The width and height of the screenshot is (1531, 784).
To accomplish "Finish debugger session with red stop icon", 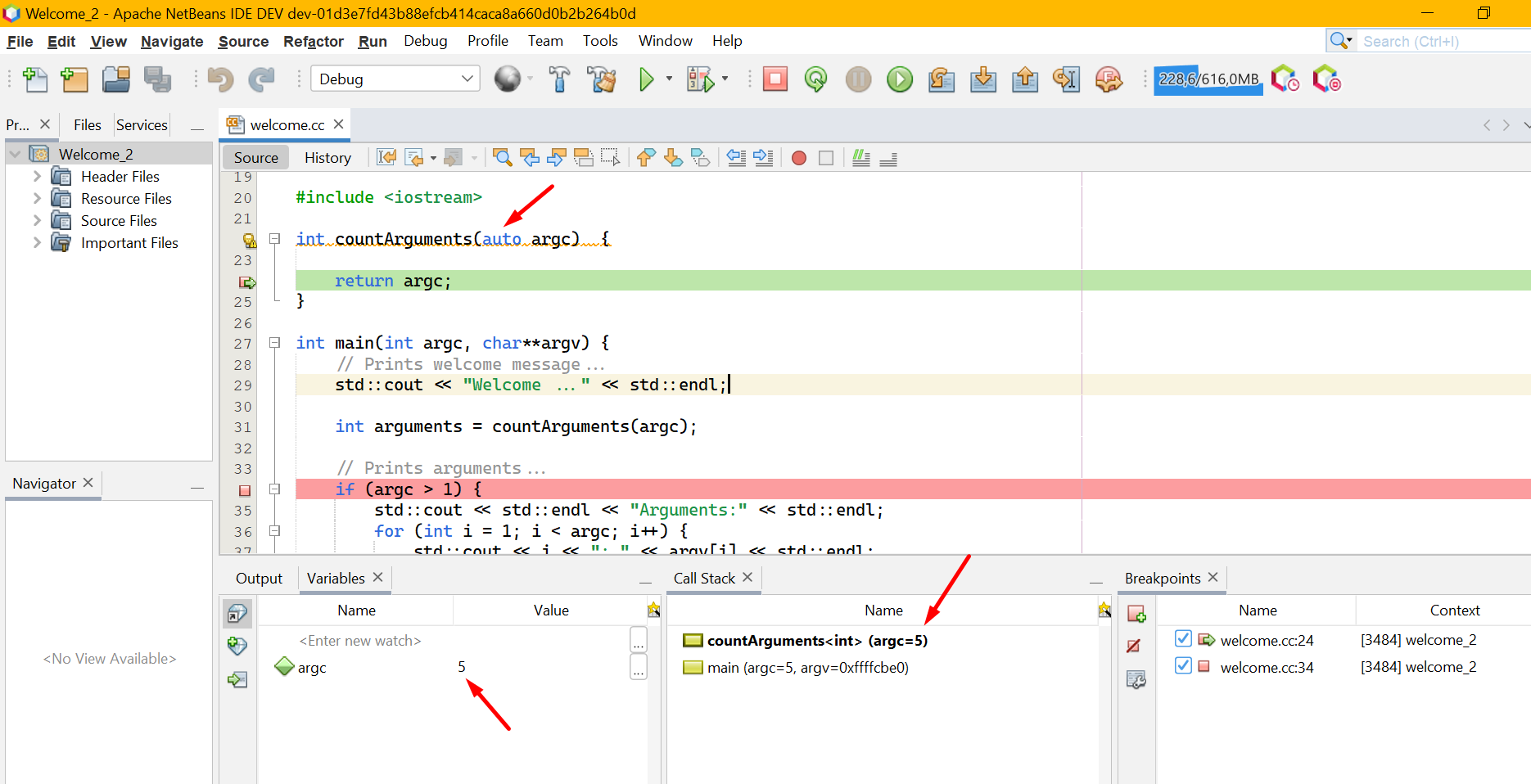I will pos(775,79).
